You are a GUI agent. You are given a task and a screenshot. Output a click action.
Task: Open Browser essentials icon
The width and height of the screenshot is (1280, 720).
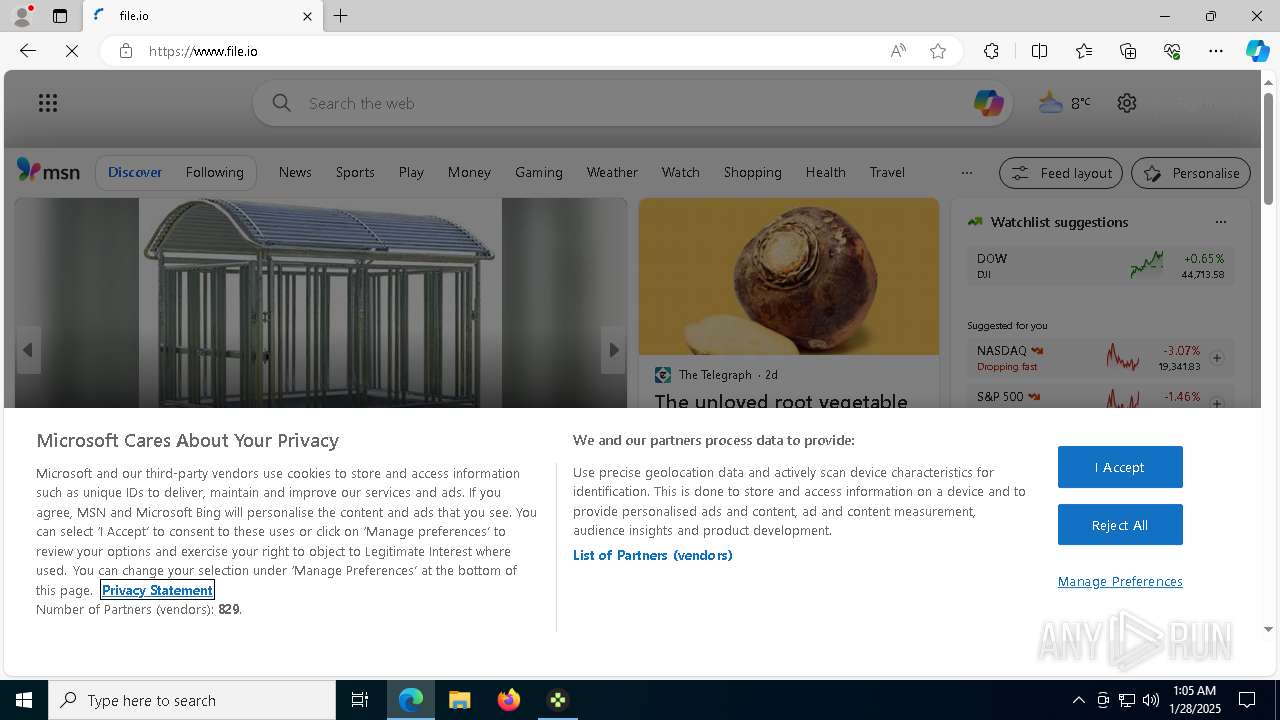[x=1172, y=51]
